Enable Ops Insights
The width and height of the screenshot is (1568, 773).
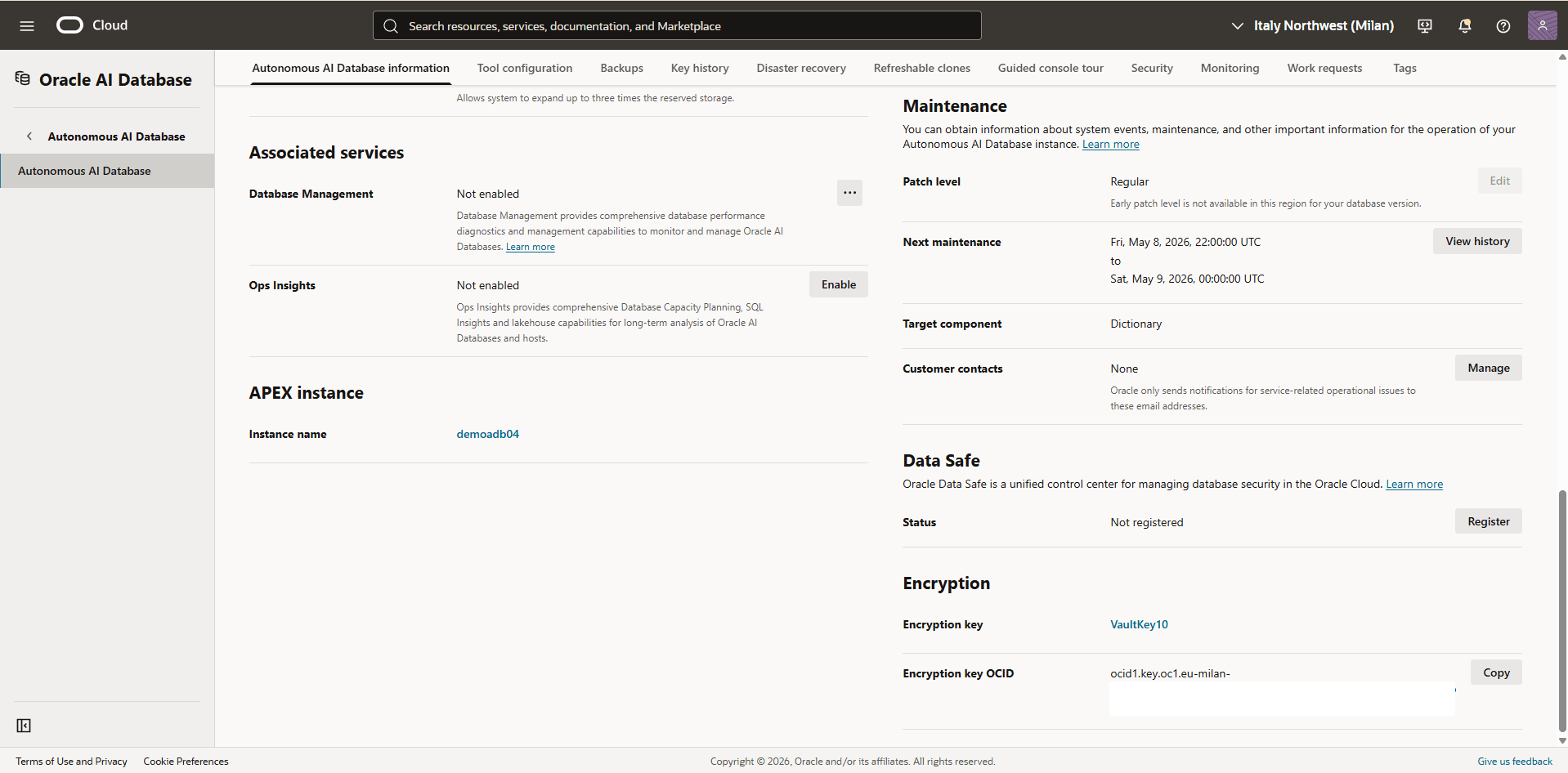pos(839,284)
